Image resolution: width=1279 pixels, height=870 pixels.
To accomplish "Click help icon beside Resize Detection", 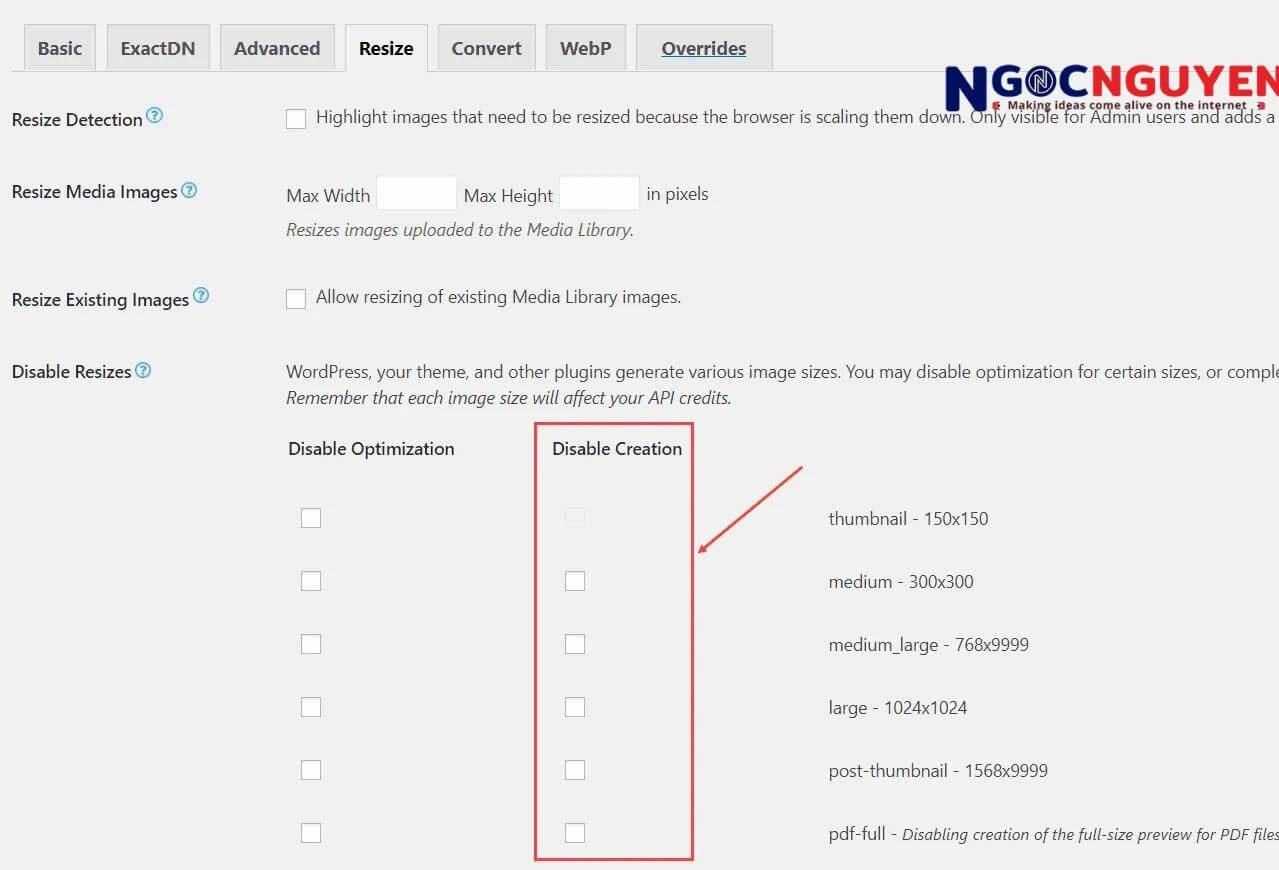I will pyautogui.click(x=154, y=116).
